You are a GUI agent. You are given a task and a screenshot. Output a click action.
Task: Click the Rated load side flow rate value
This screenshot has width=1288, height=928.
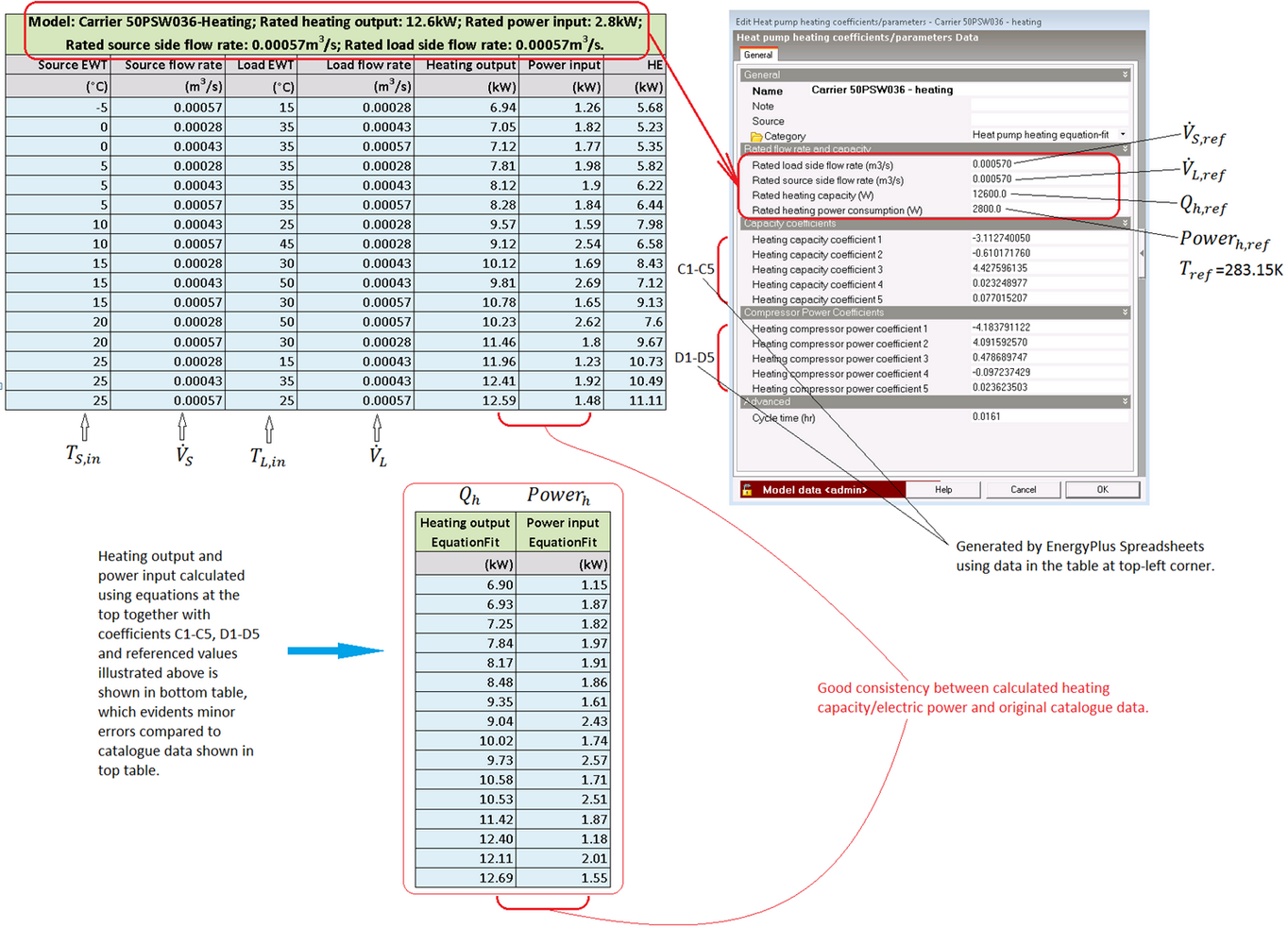point(991,164)
